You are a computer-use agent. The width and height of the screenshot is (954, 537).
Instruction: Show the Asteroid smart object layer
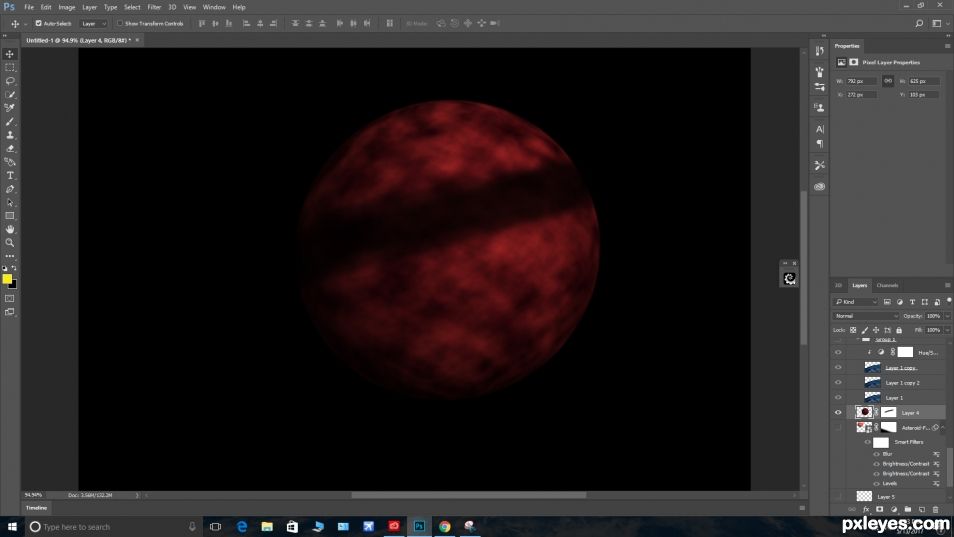click(x=838, y=428)
